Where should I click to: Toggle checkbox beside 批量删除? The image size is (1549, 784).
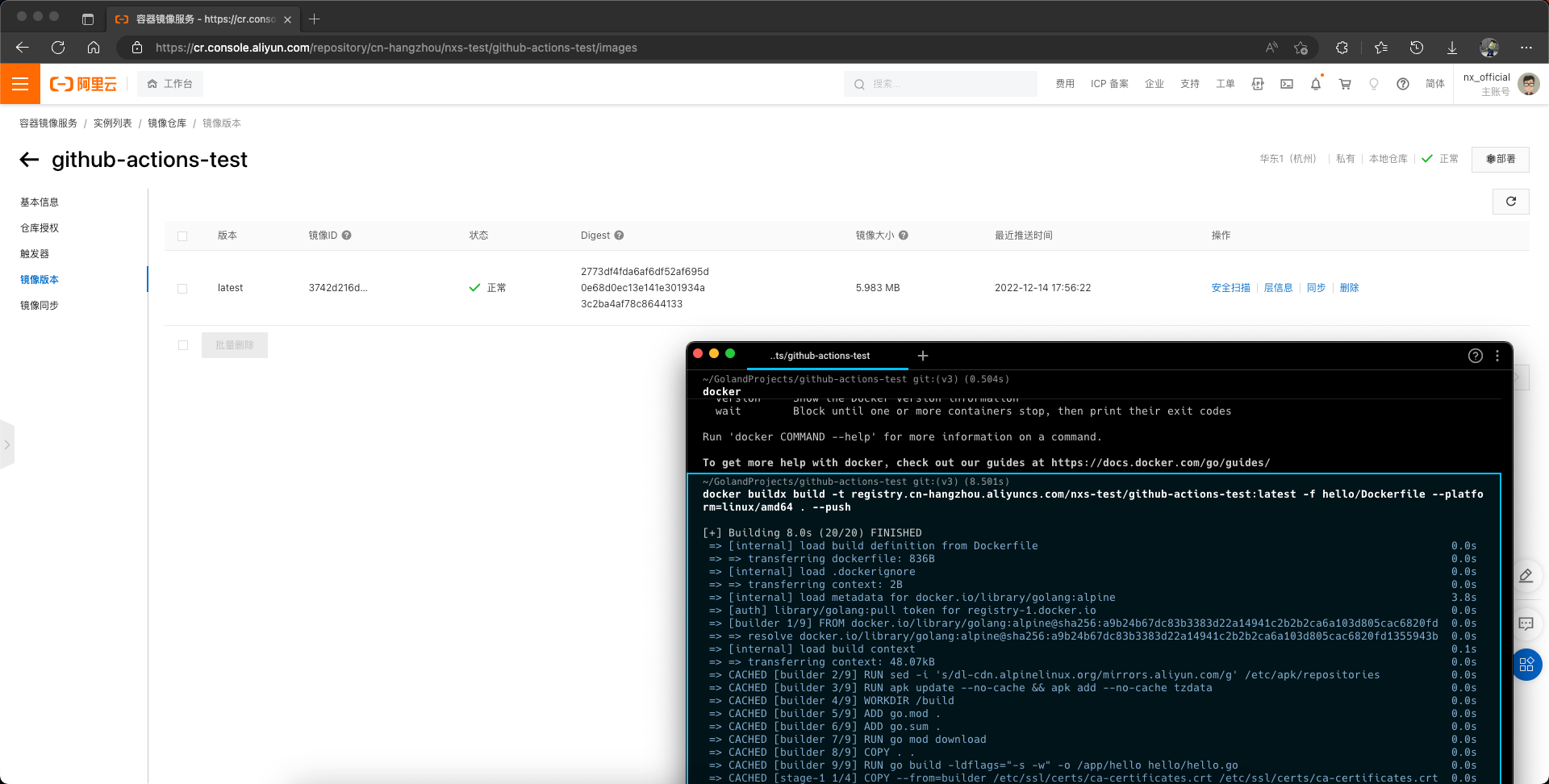(183, 345)
